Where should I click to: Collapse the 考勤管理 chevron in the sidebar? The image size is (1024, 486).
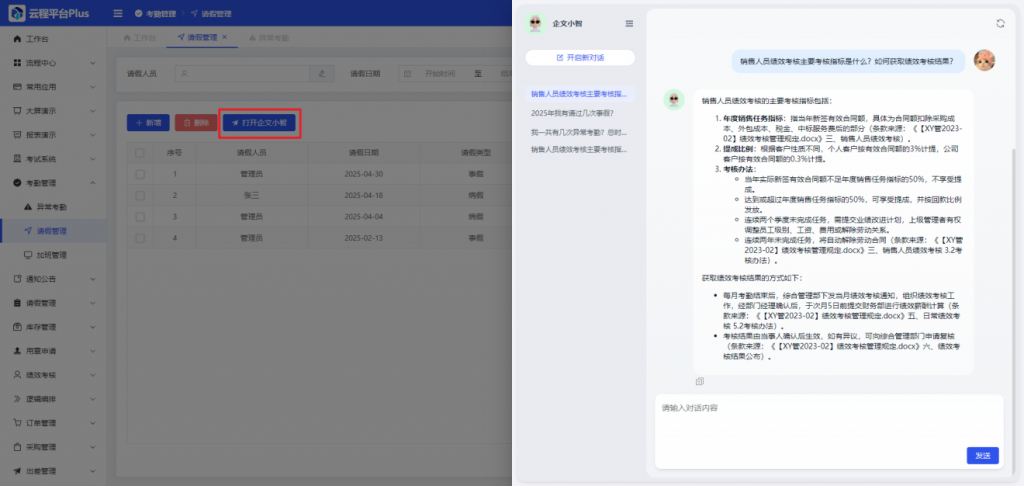pyautogui.click(x=92, y=183)
